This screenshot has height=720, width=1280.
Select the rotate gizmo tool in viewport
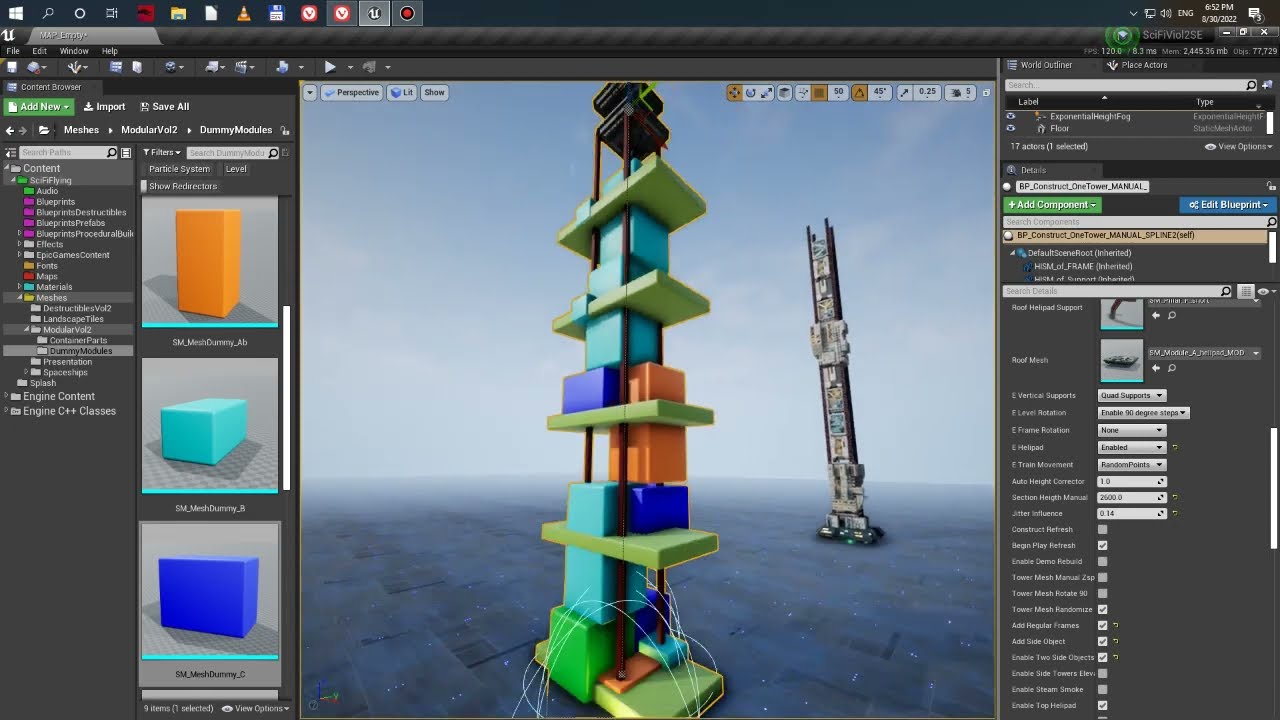coord(750,92)
